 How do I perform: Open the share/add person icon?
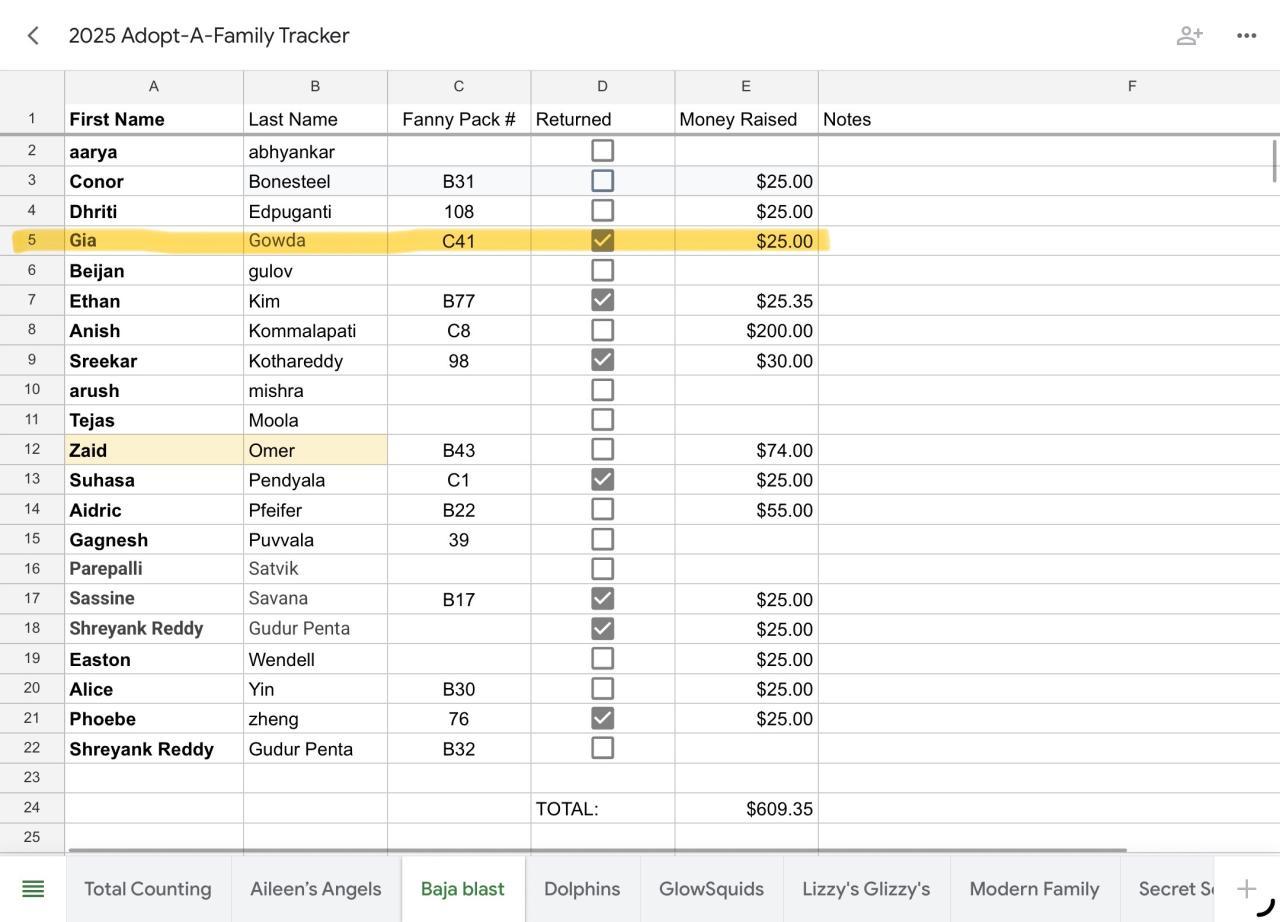pyautogui.click(x=1189, y=36)
